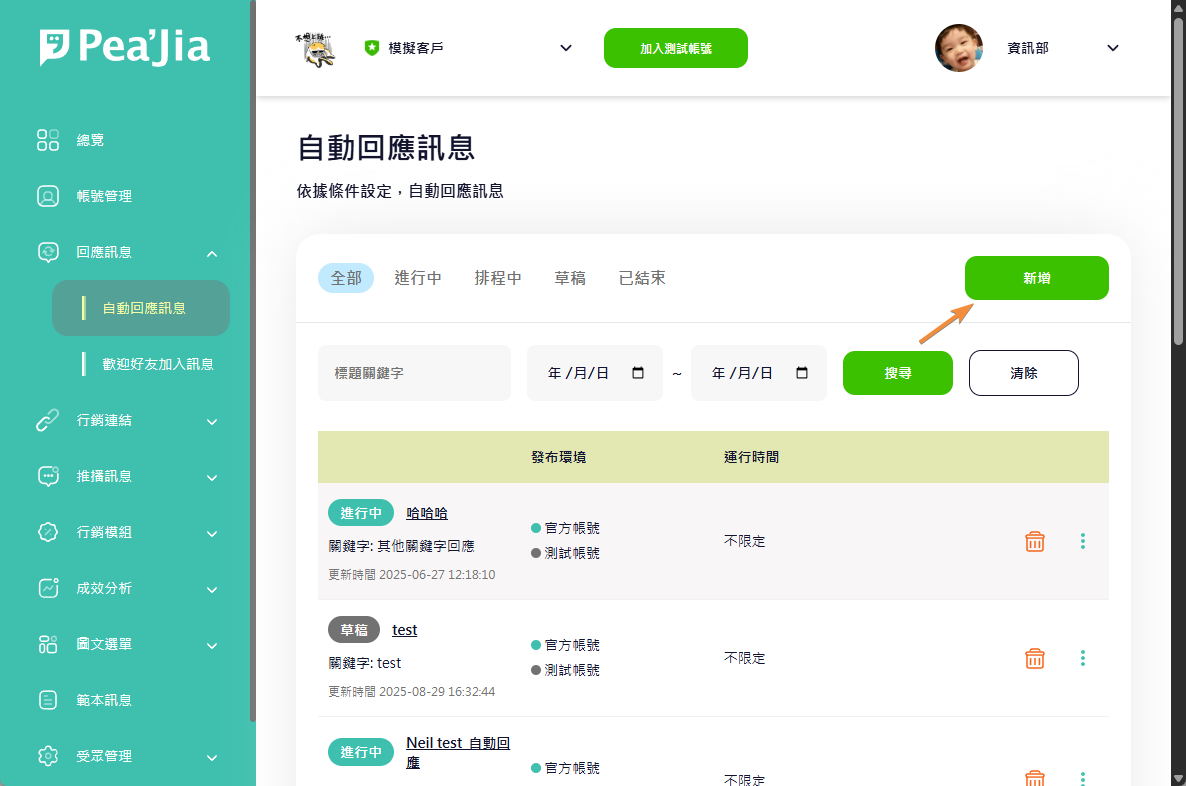Click the 成效分析 chart icon
This screenshot has width=1186, height=786.
point(48,588)
